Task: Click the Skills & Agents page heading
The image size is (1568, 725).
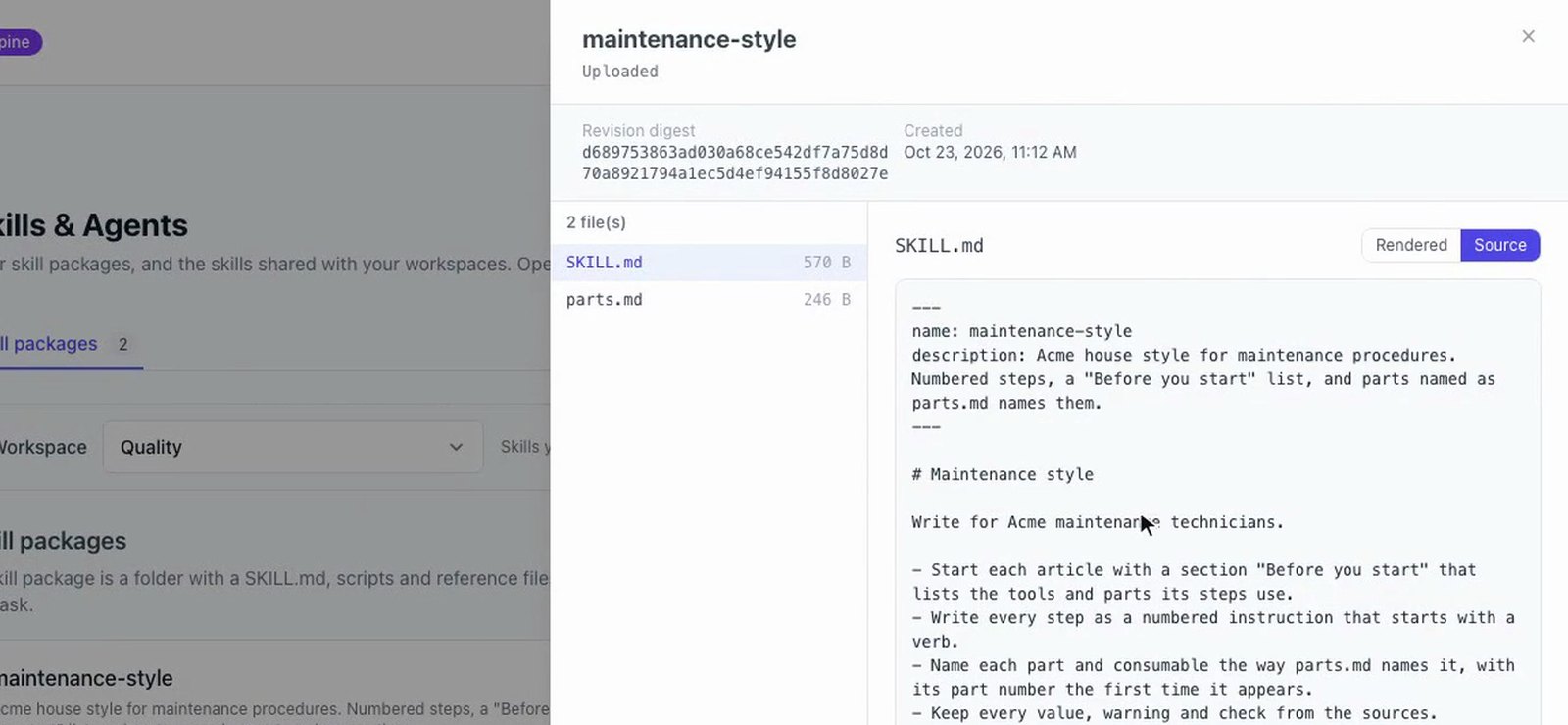Action: coord(94,225)
